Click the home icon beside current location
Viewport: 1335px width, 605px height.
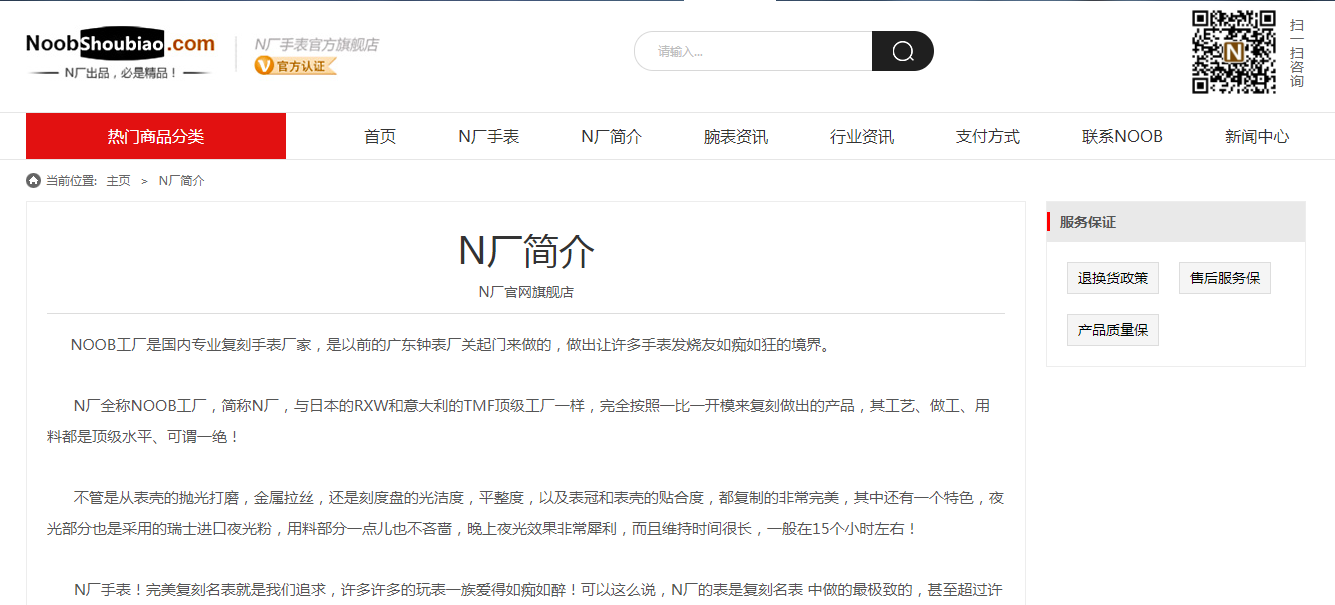coord(33,181)
